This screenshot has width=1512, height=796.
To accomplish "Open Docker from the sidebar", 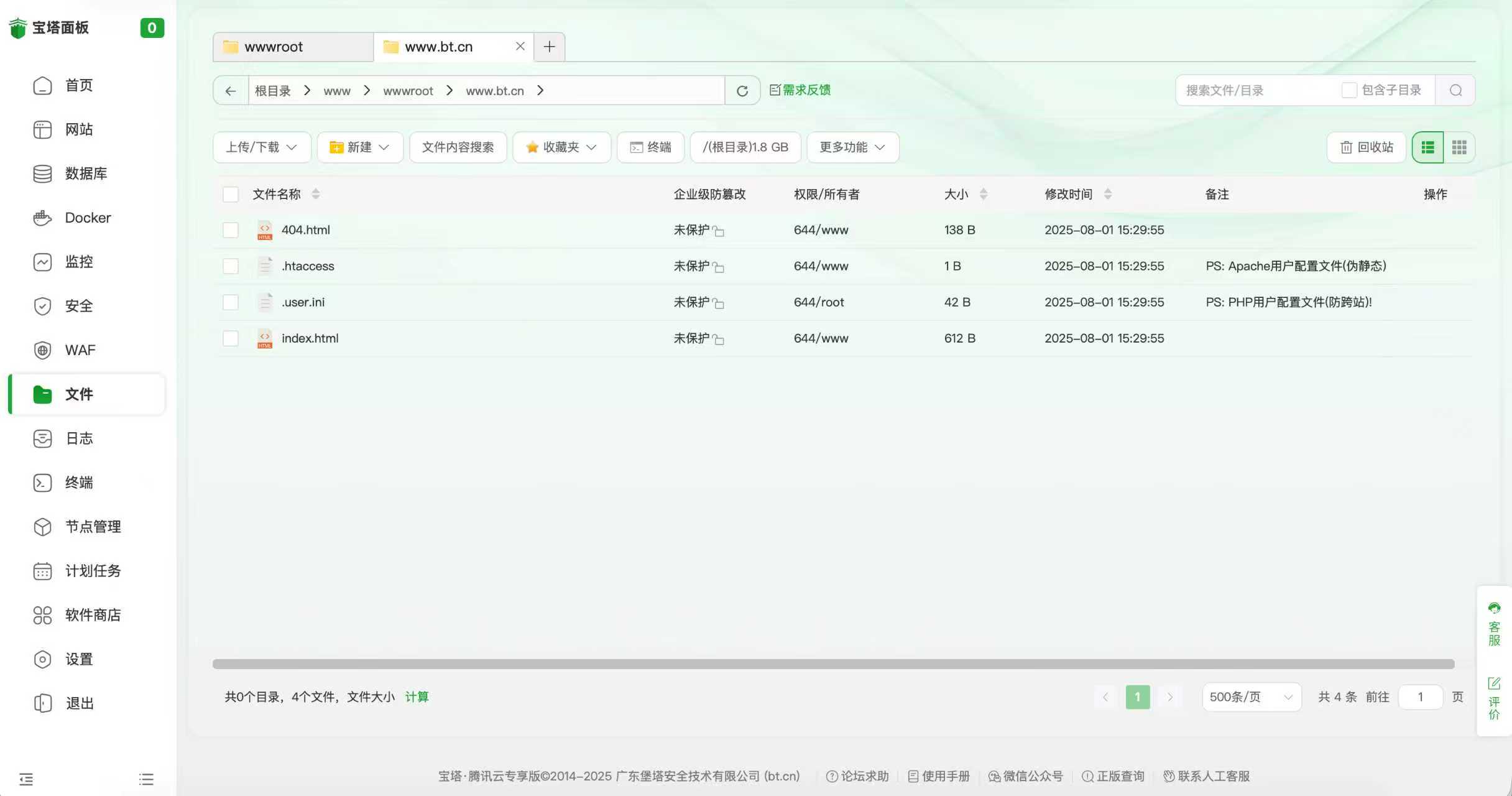I will click(87, 218).
